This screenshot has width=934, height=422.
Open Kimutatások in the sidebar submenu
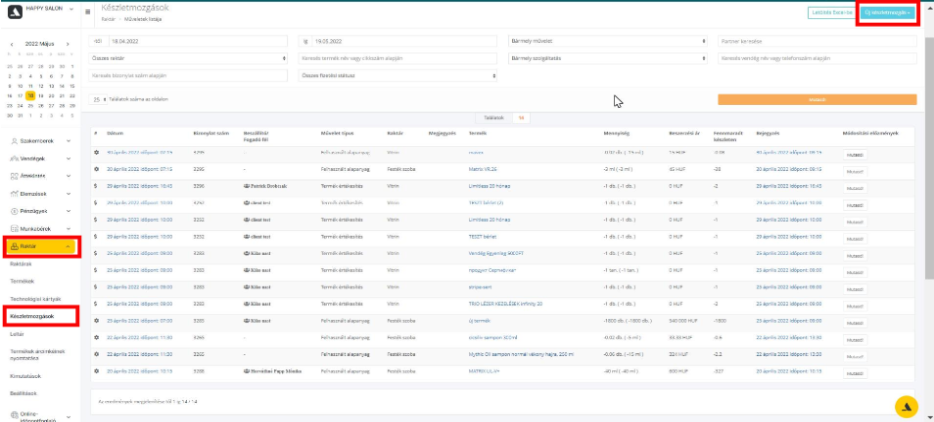[27, 376]
